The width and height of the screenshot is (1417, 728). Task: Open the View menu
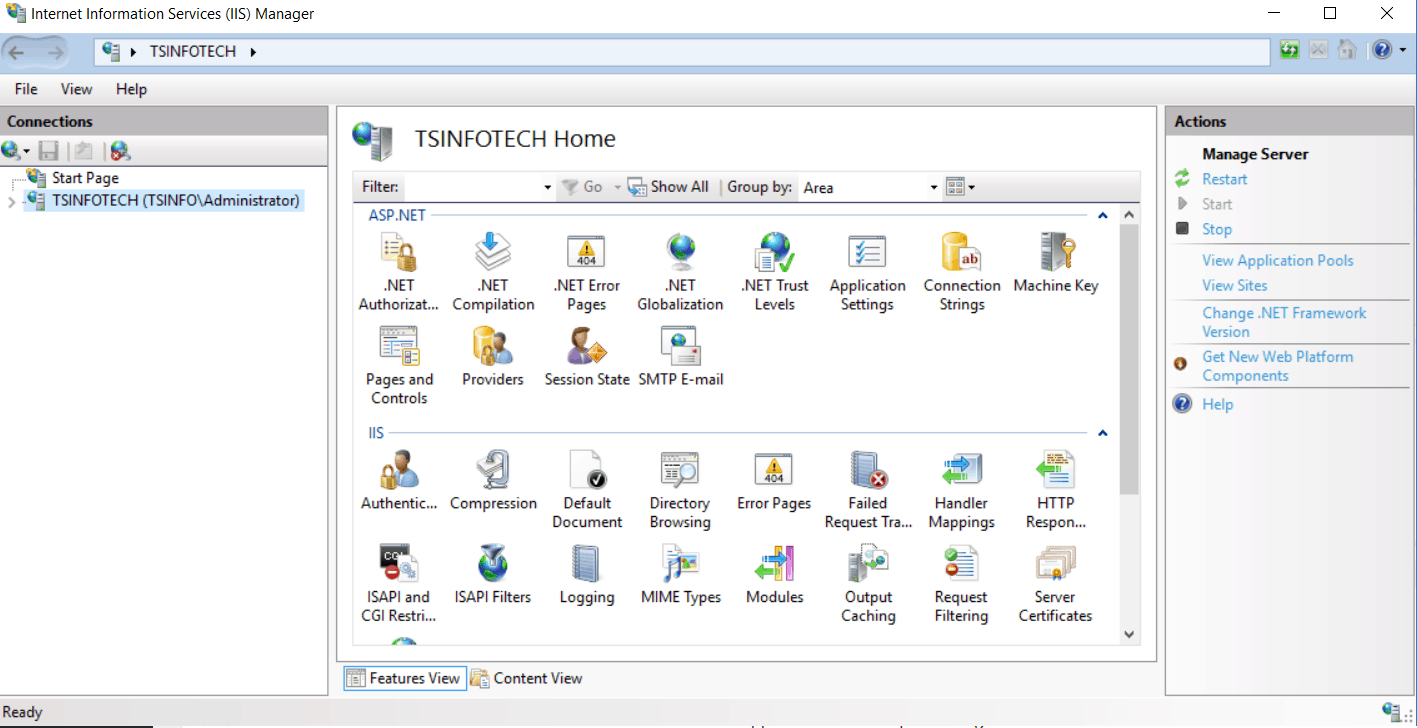[x=76, y=89]
